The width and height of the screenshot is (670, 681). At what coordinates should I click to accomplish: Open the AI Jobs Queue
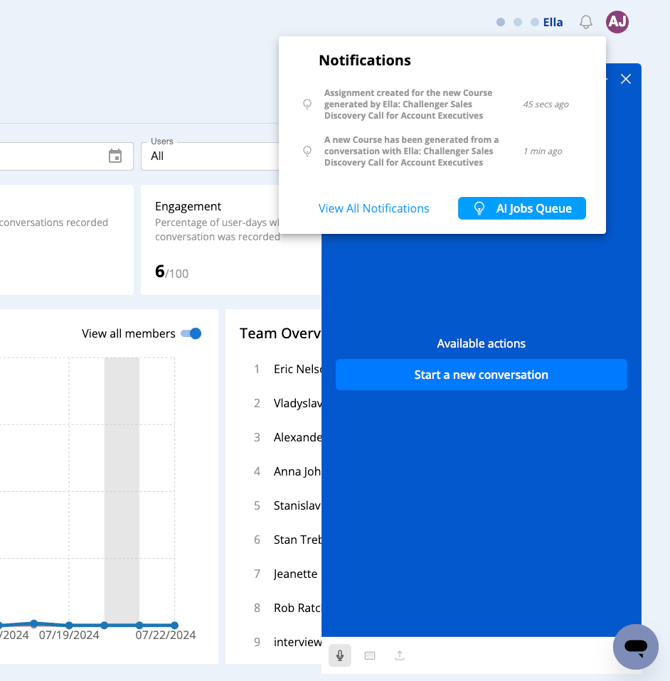click(521, 208)
